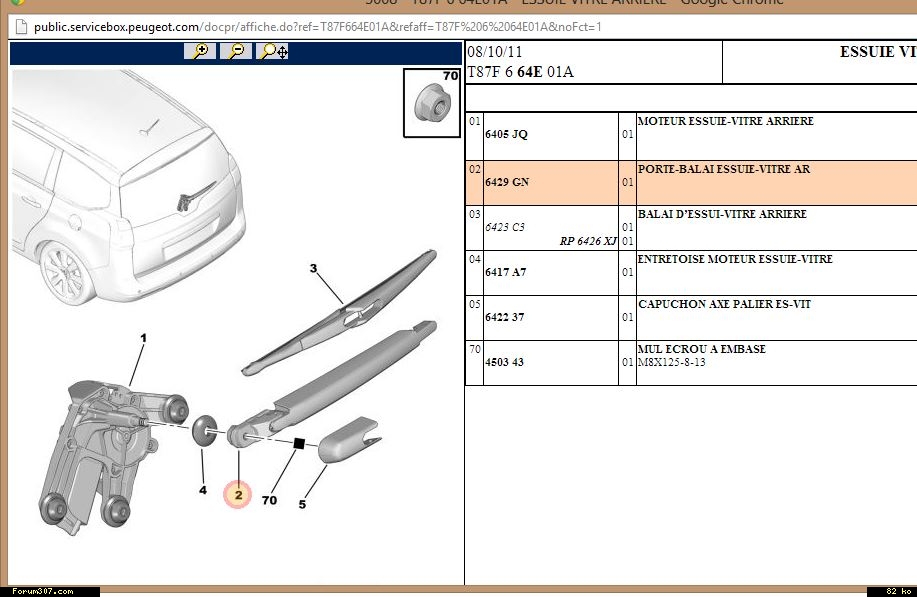Click the M8X125-8-13 nut specification
The width and height of the screenshot is (917, 597).
[x=671, y=363]
